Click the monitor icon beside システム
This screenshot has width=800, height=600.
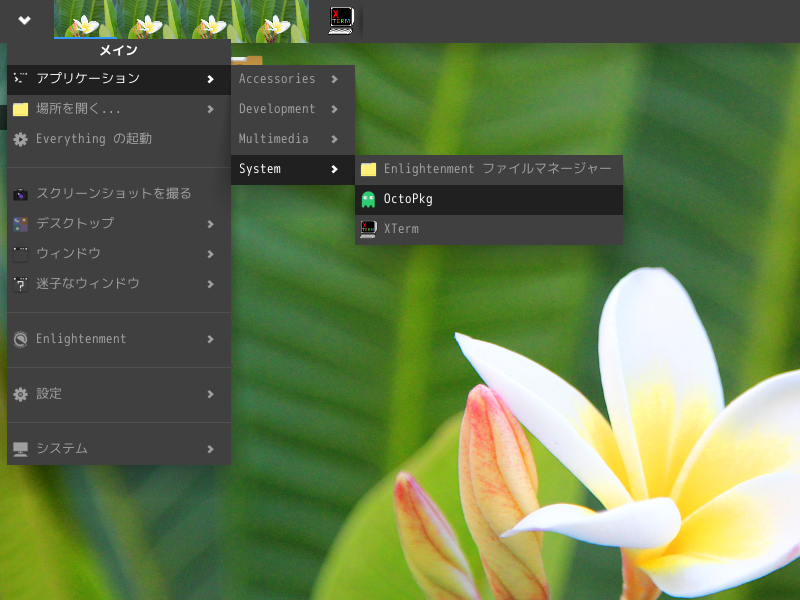20,449
